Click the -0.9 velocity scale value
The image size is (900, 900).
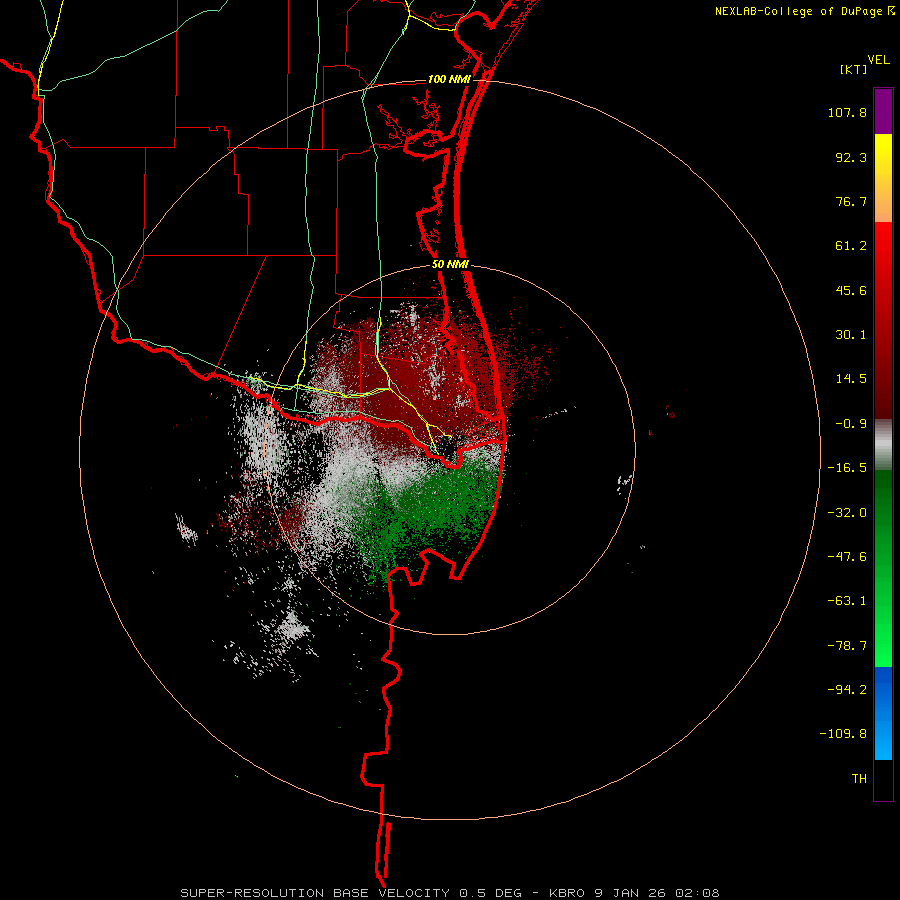pyautogui.click(x=851, y=424)
